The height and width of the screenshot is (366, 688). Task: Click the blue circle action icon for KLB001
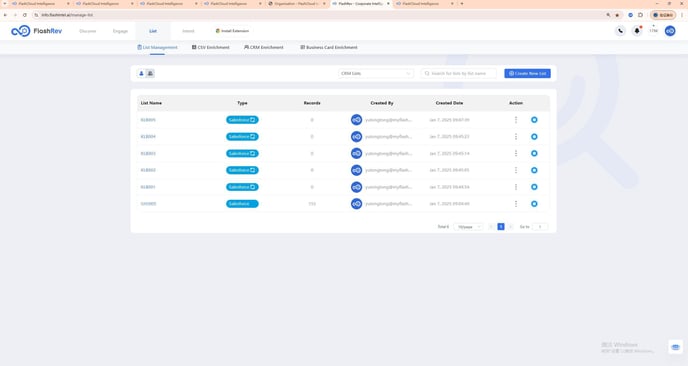click(x=534, y=187)
